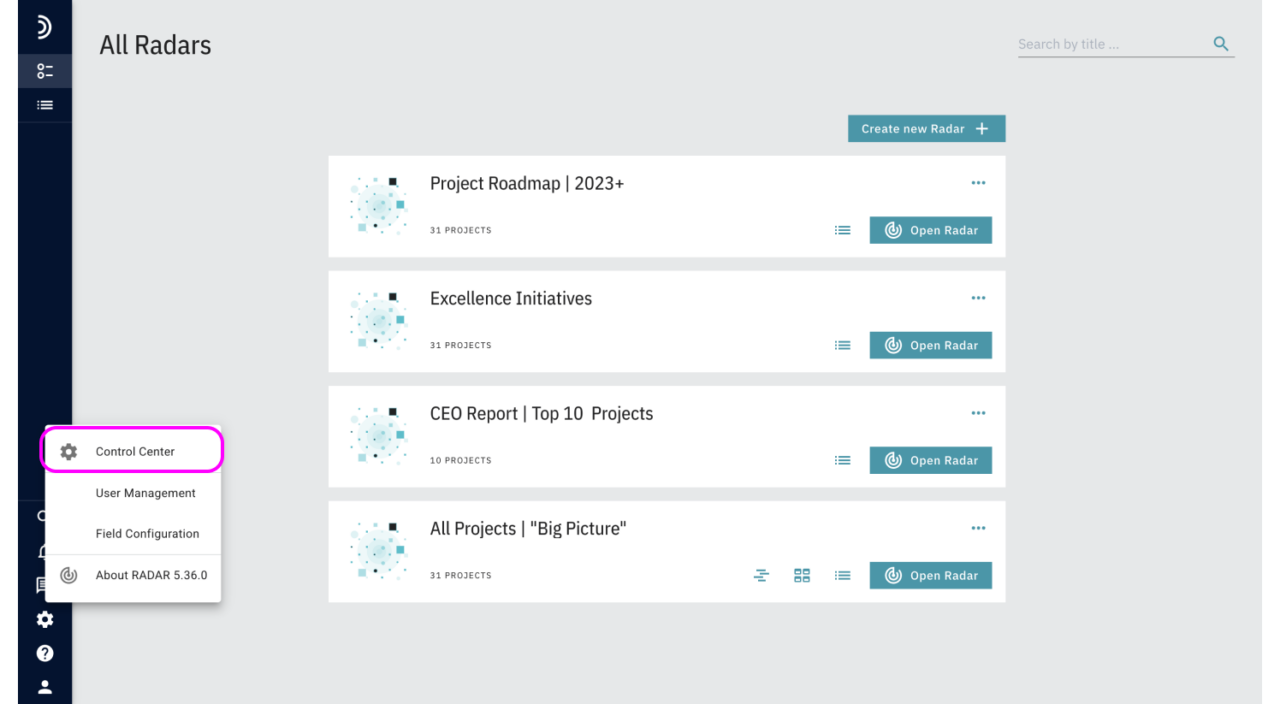Expand options for Excellence Initiatives radar

[x=978, y=297]
